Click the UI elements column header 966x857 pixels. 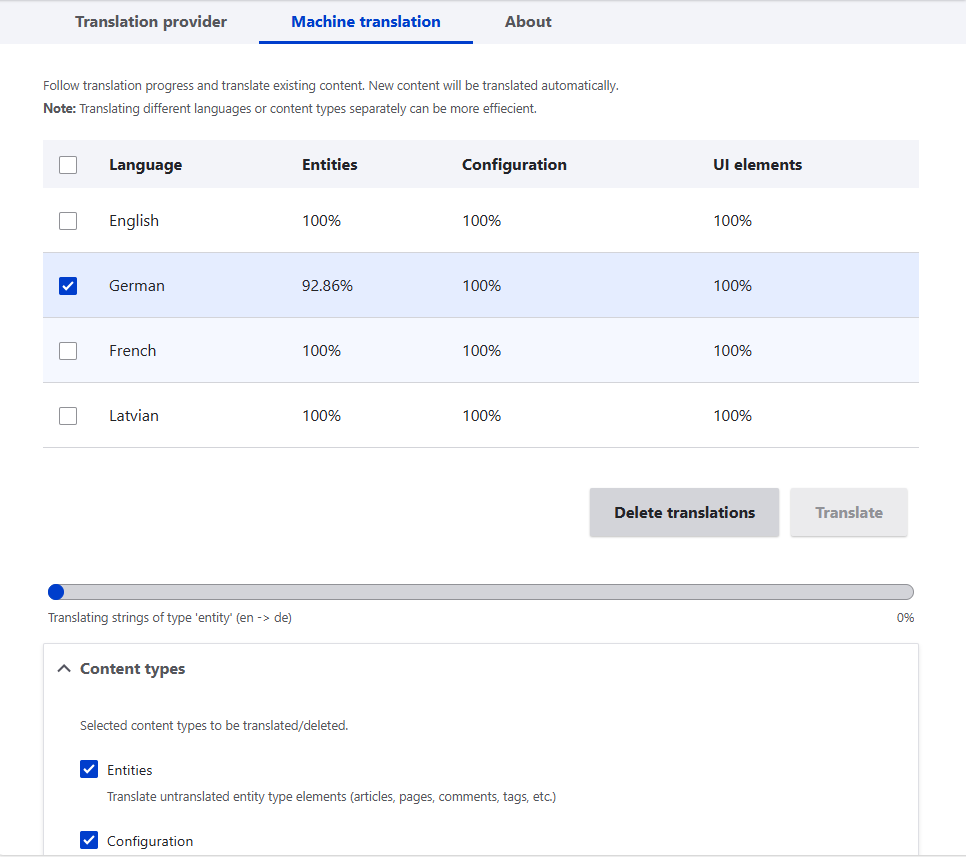(x=757, y=165)
